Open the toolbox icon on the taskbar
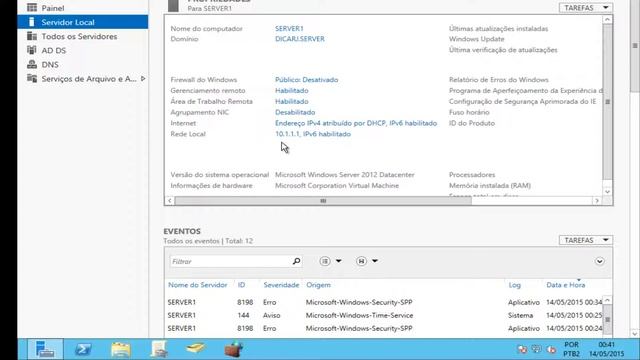This screenshot has width=640, height=360. pos(234,349)
